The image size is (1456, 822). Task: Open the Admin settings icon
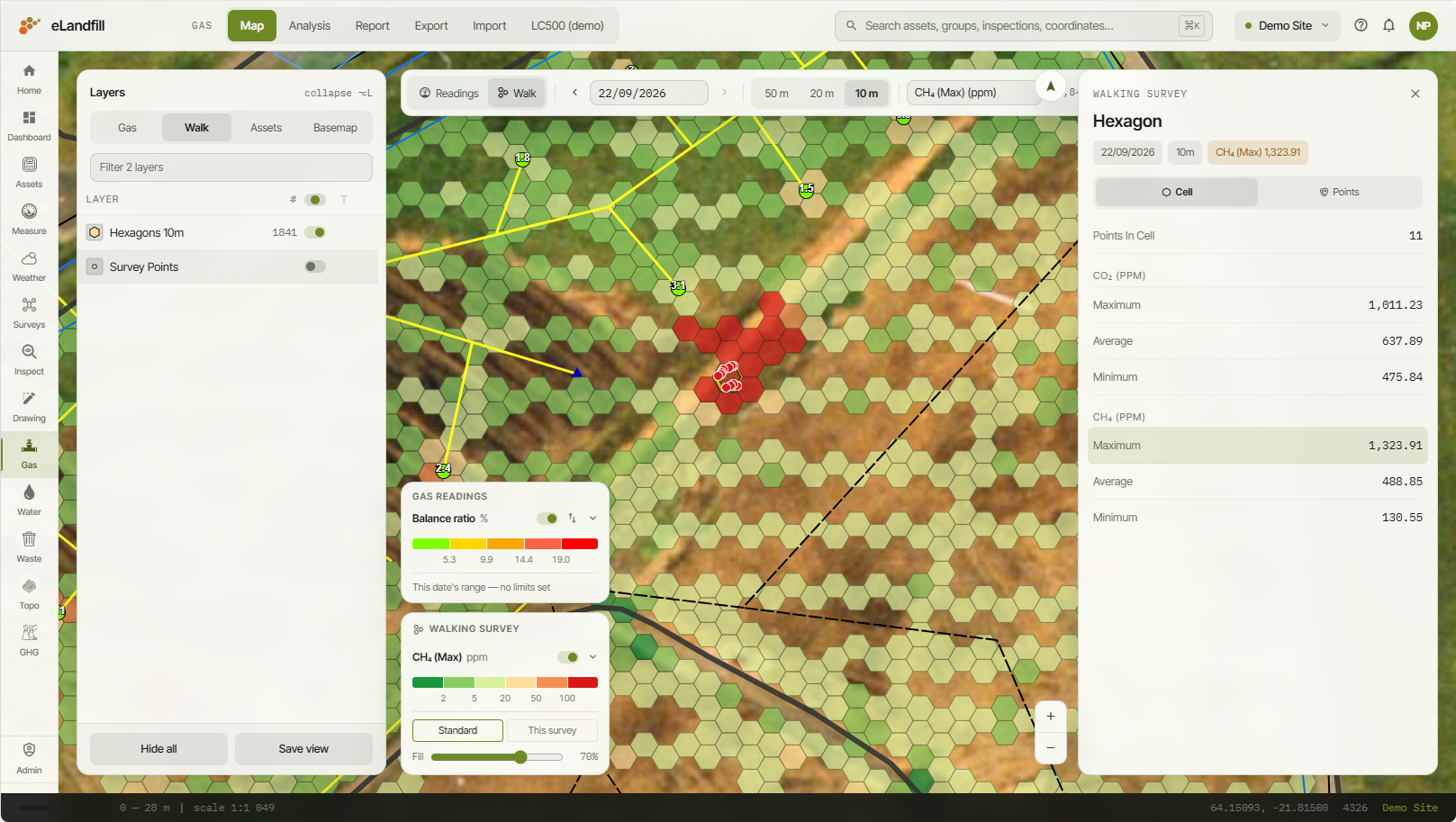tap(29, 758)
